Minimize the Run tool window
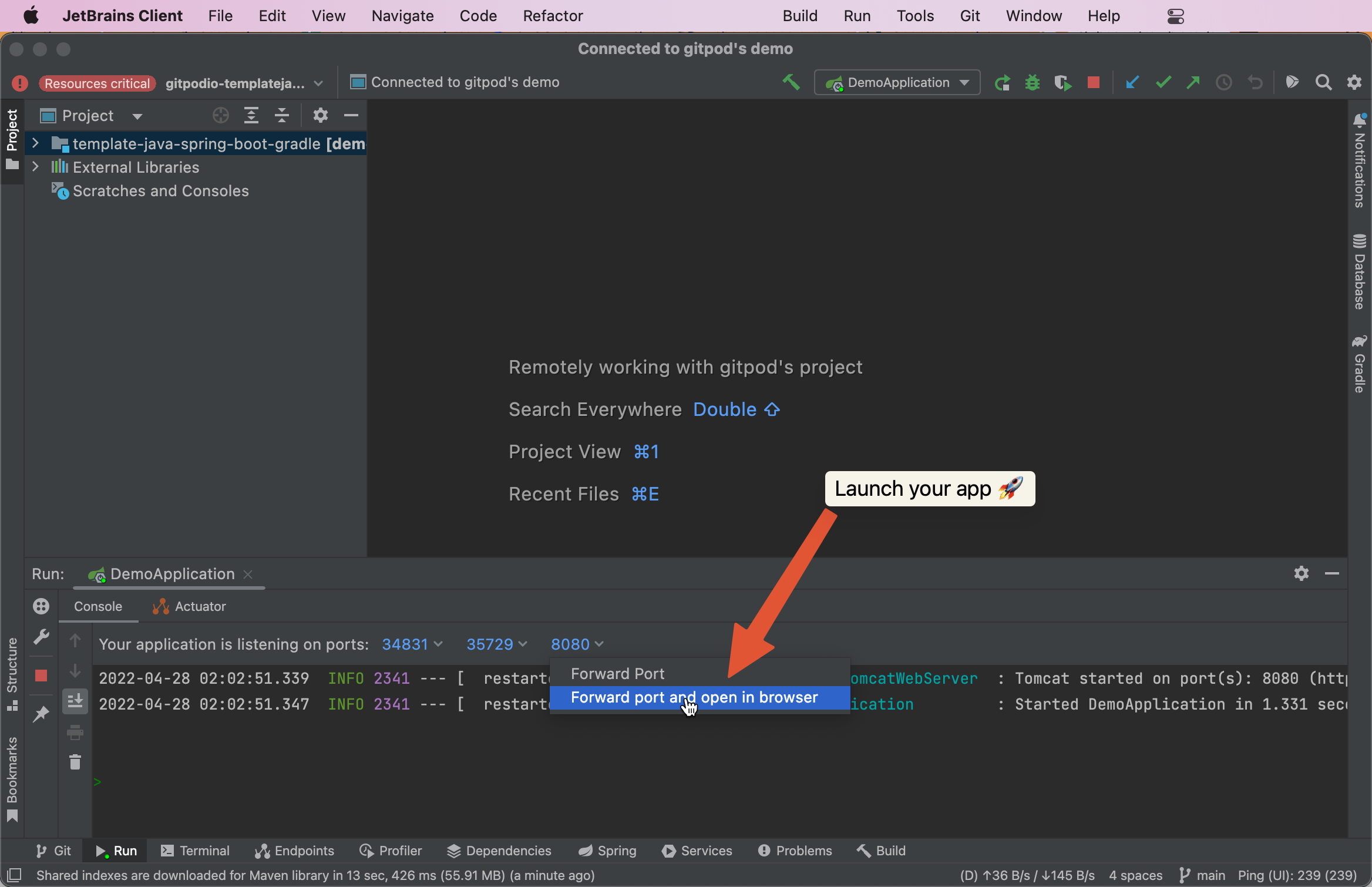 tap(1332, 573)
